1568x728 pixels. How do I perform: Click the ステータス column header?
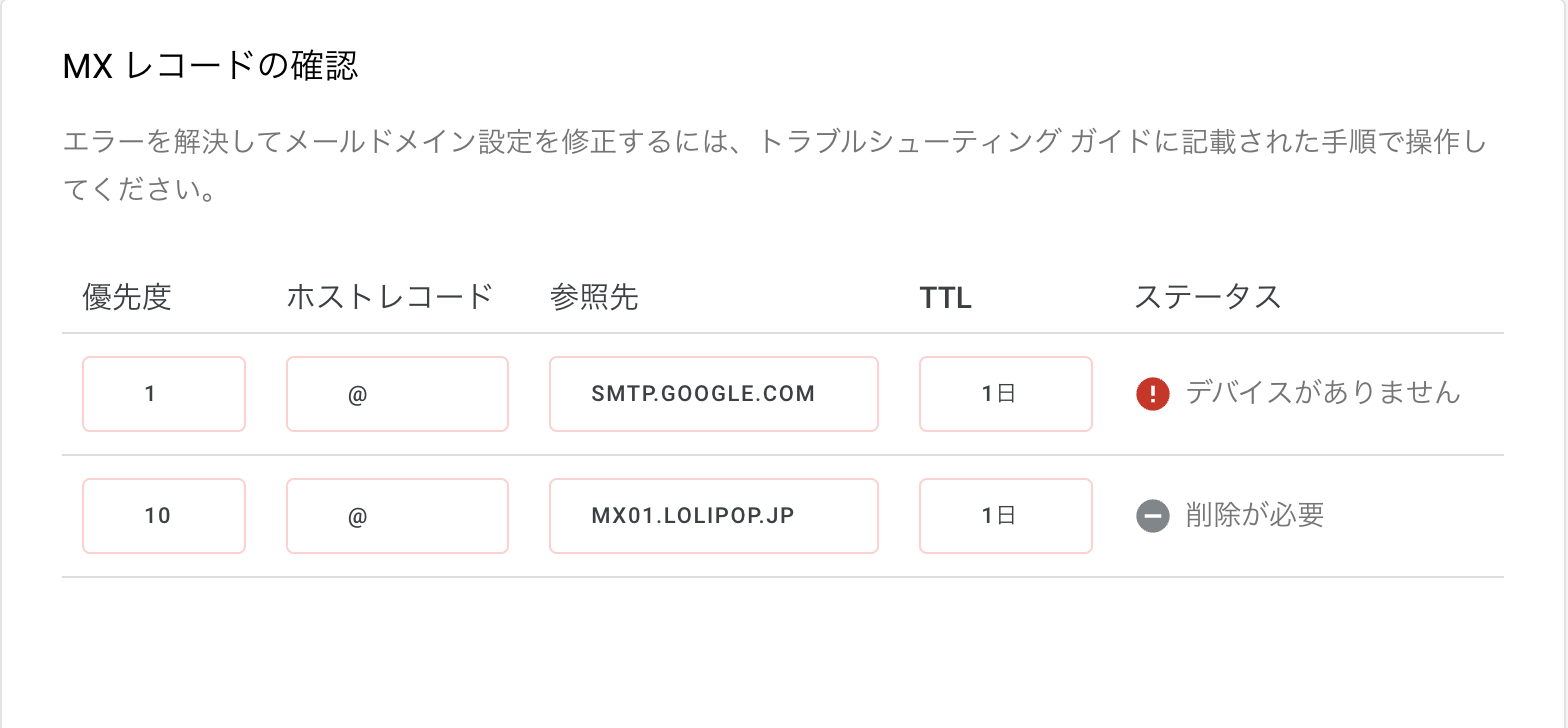[1208, 296]
